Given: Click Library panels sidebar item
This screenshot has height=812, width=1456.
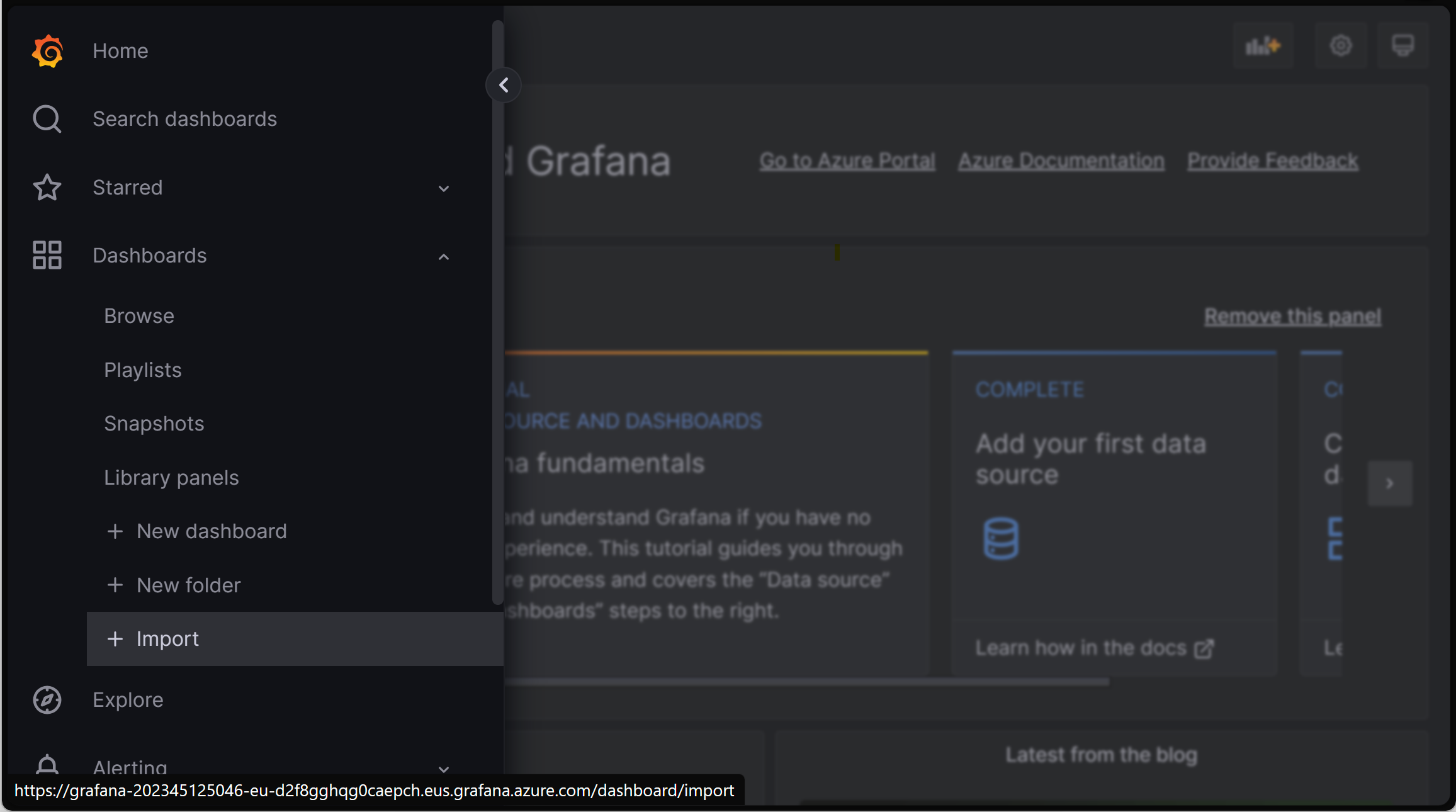Looking at the screenshot, I should click(171, 477).
